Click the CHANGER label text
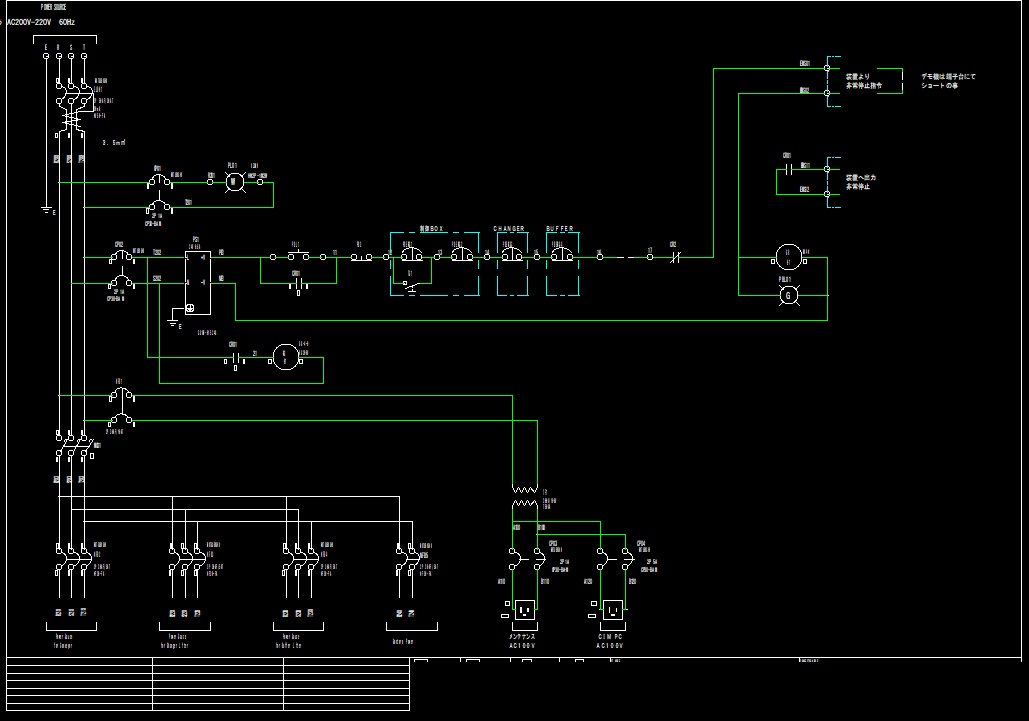The width and height of the screenshot is (1029, 721). 509,229
